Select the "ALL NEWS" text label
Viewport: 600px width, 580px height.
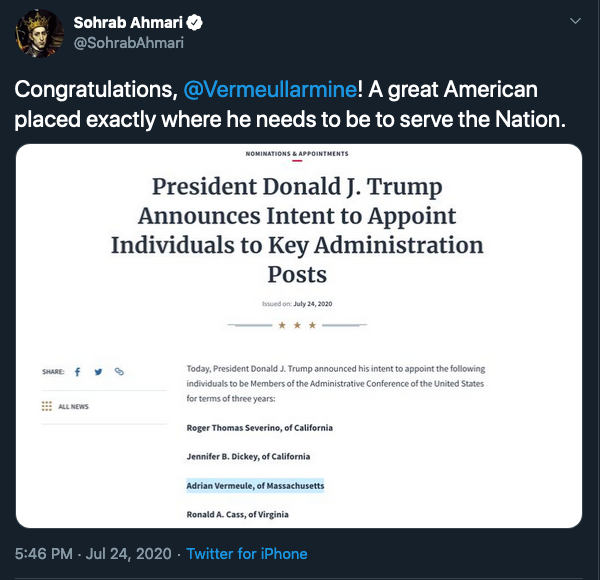pyautogui.click(x=73, y=407)
